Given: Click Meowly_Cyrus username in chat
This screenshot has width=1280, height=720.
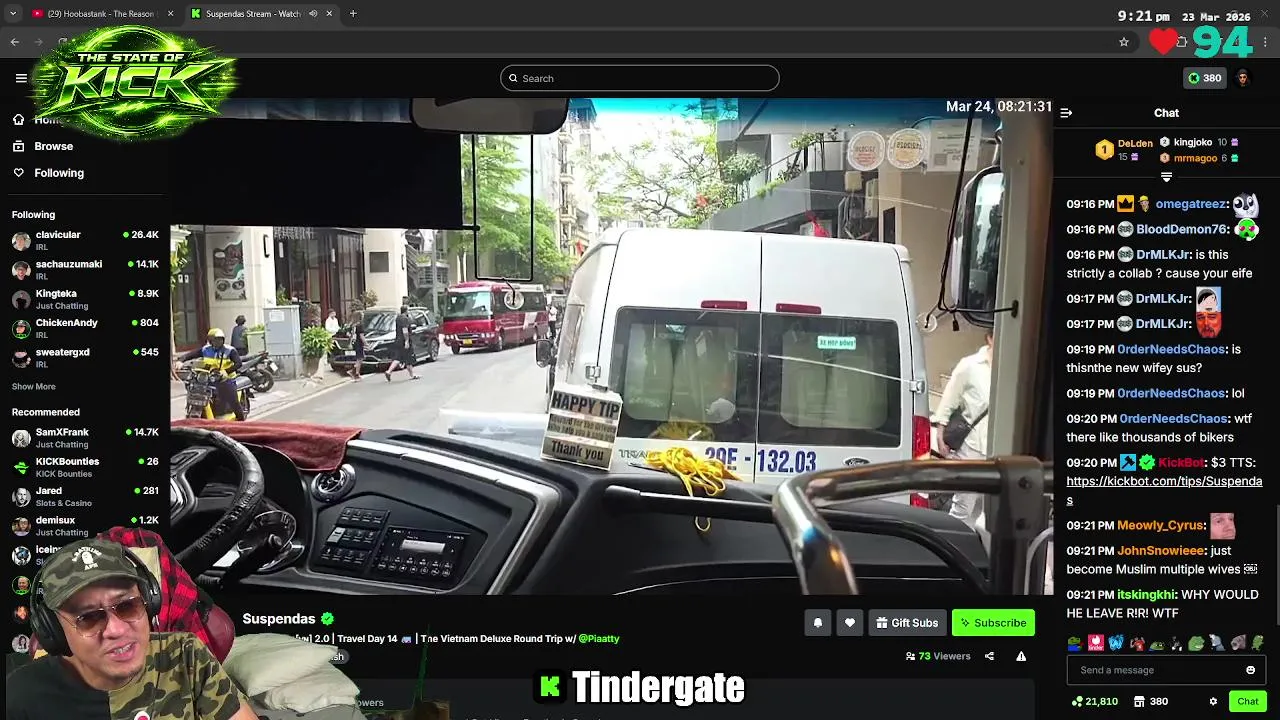Looking at the screenshot, I should point(1161,525).
